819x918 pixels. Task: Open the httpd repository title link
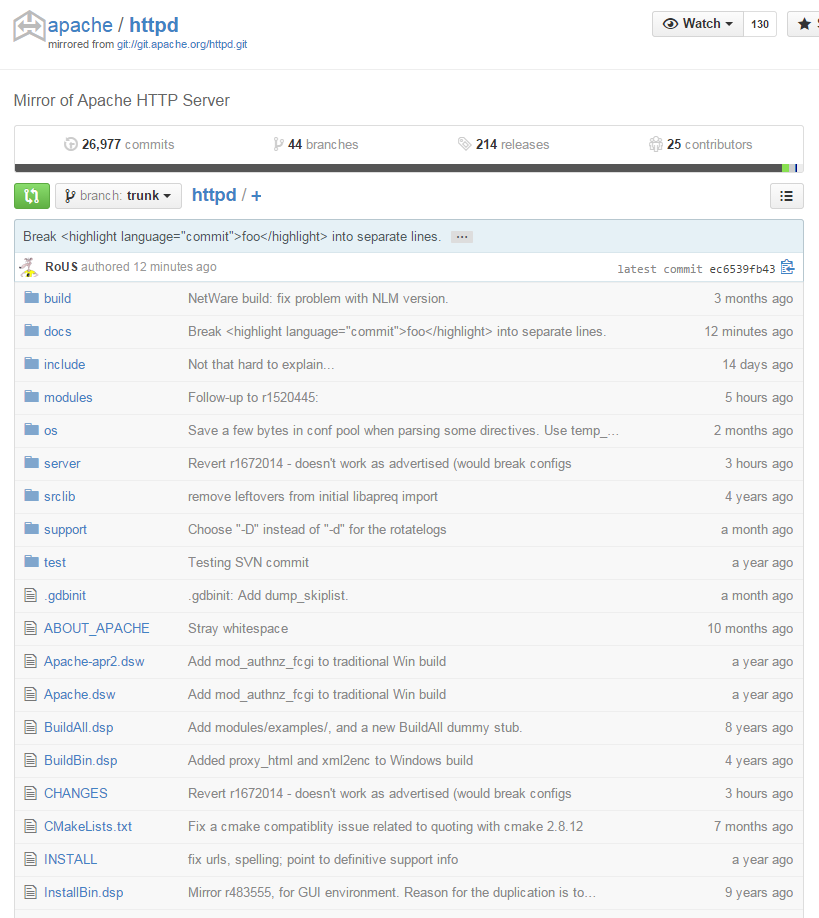pos(154,25)
